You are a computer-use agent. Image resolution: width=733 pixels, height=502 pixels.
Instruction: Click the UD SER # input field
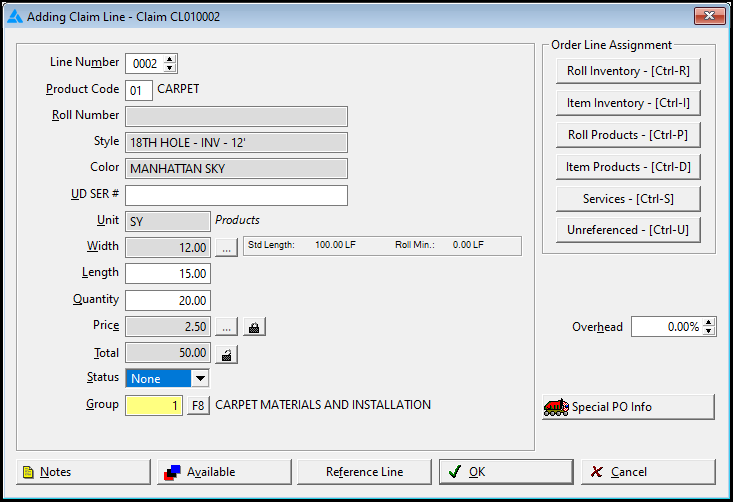pyautogui.click(x=236, y=195)
